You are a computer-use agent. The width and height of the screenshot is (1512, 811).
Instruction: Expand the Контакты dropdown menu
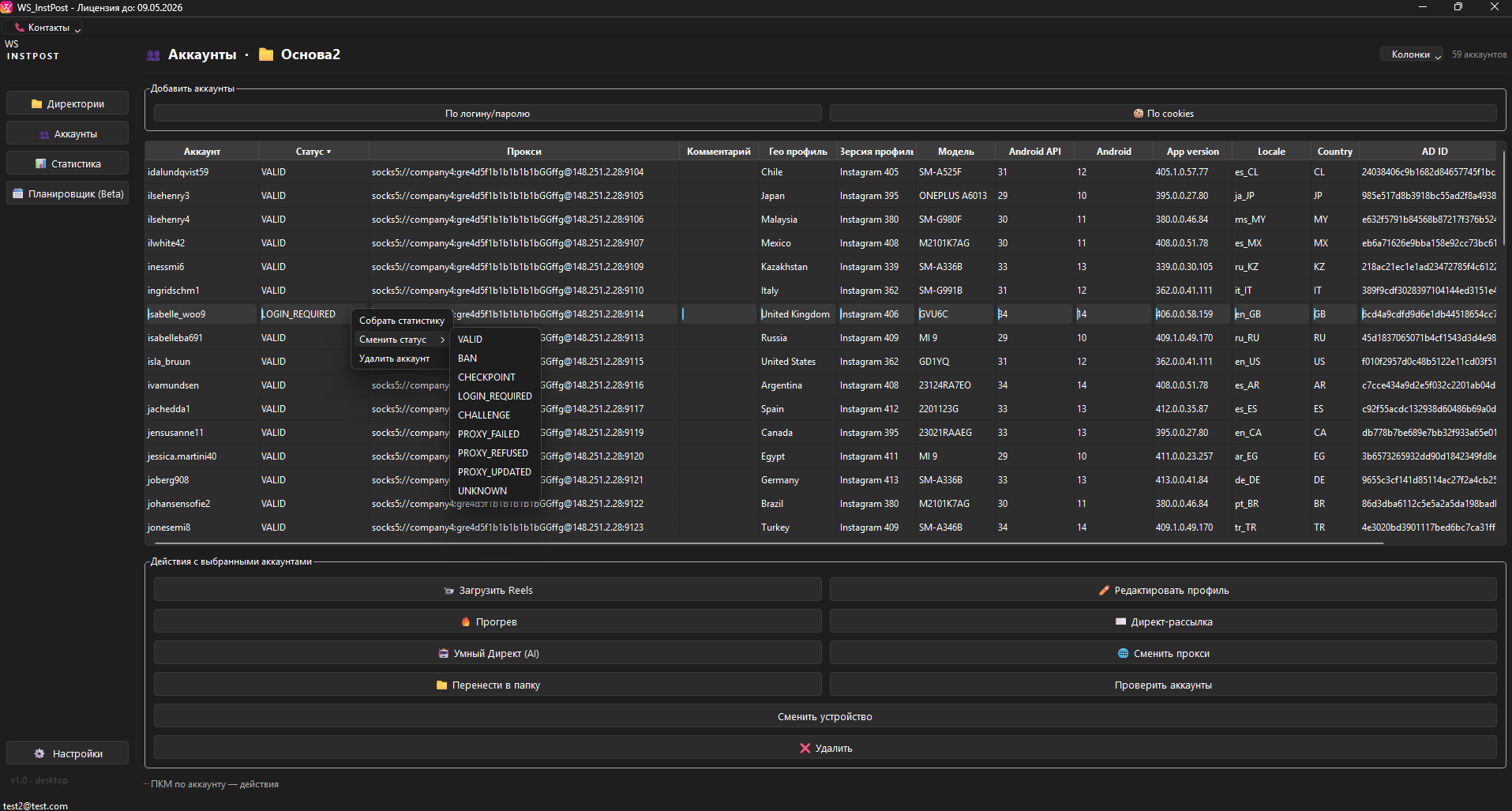click(x=48, y=28)
